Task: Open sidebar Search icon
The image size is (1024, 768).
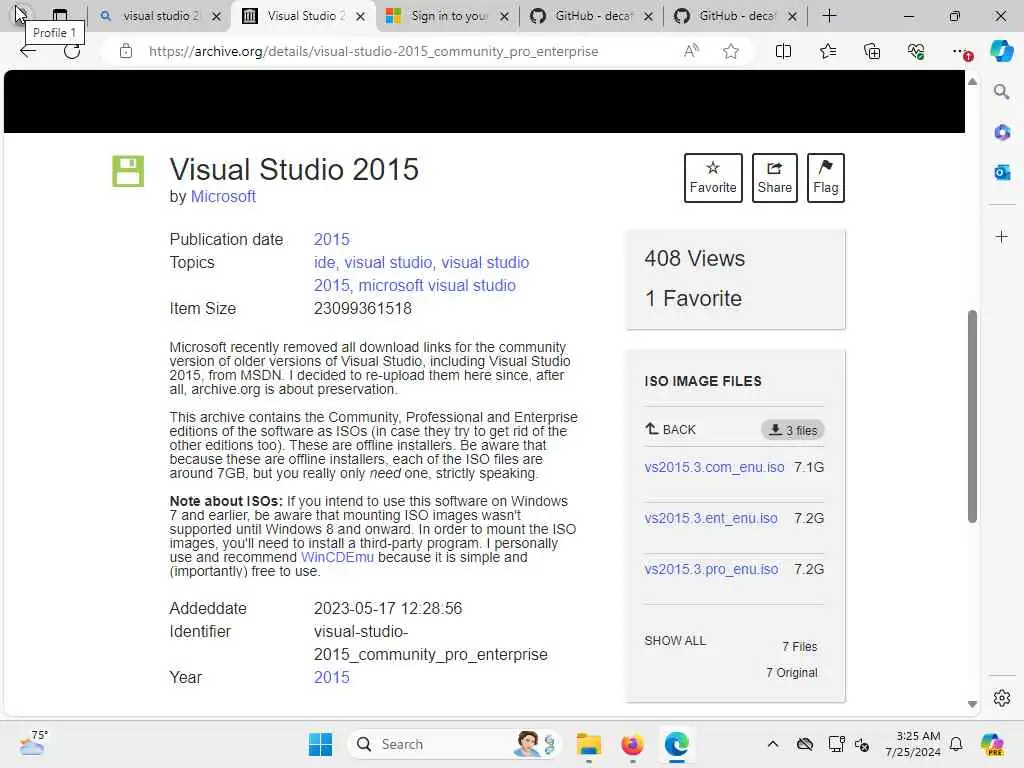Action: 1001,91
